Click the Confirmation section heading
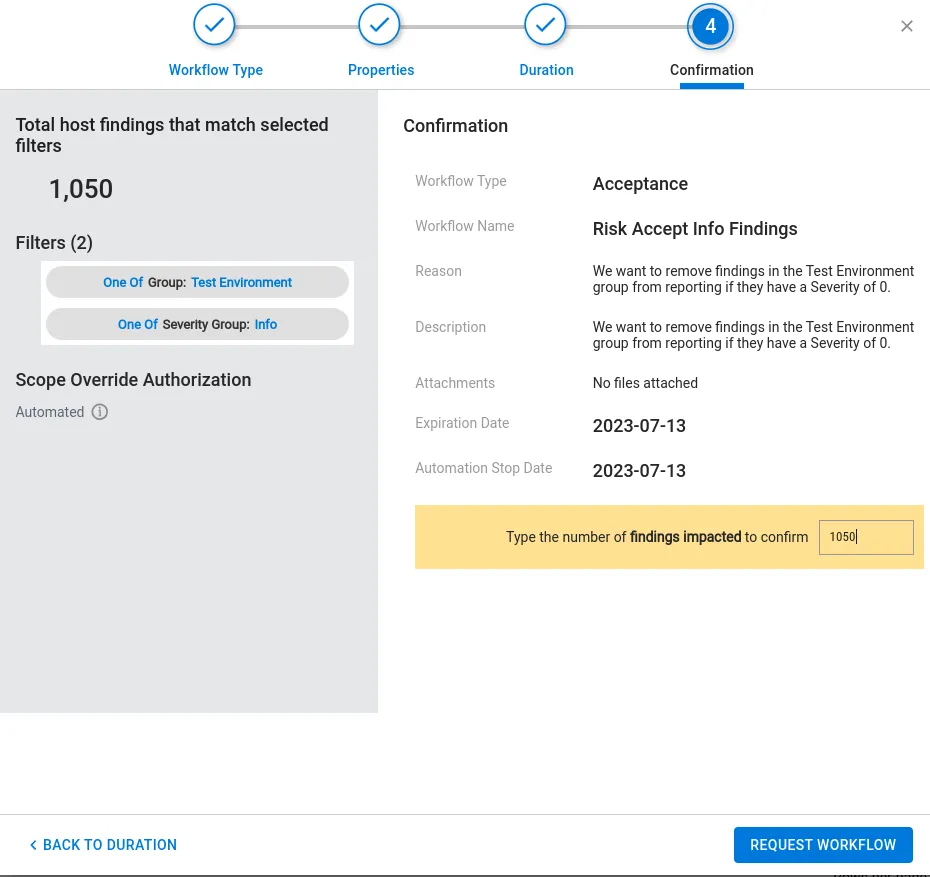 tap(456, 126)
